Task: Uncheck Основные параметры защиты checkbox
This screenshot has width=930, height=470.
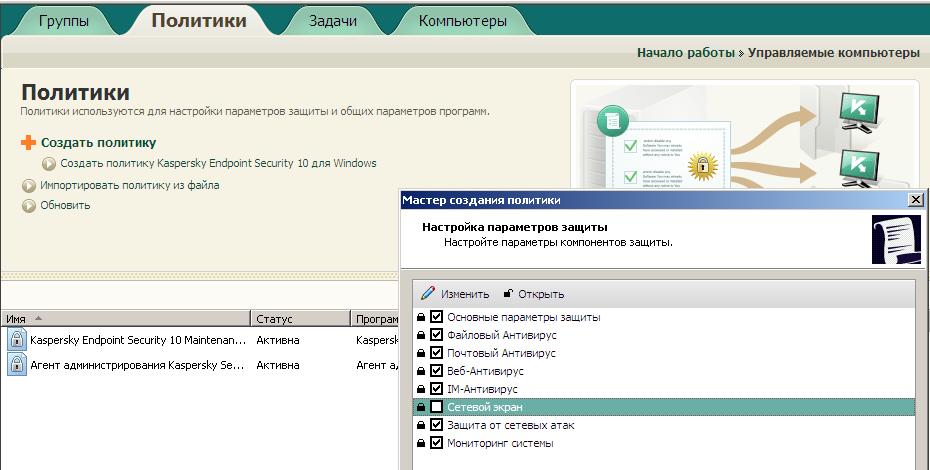Action: (437, 317)
